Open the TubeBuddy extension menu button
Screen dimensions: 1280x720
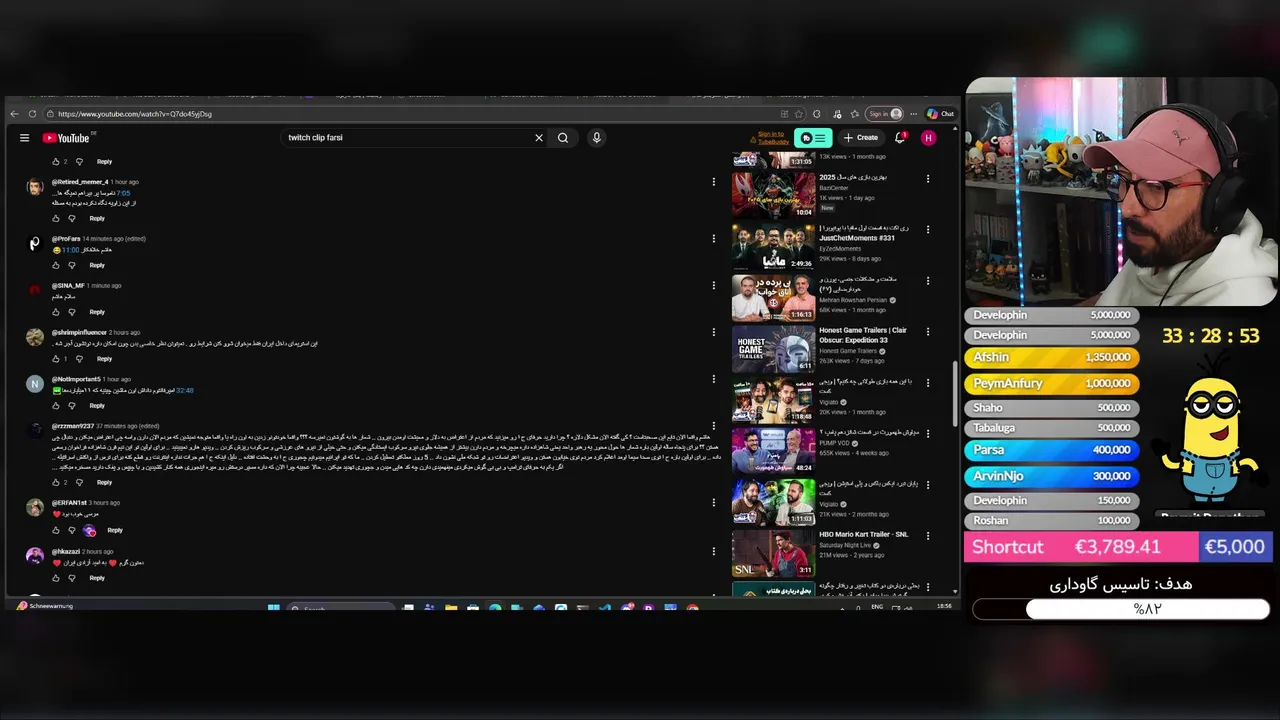point(813,138)
